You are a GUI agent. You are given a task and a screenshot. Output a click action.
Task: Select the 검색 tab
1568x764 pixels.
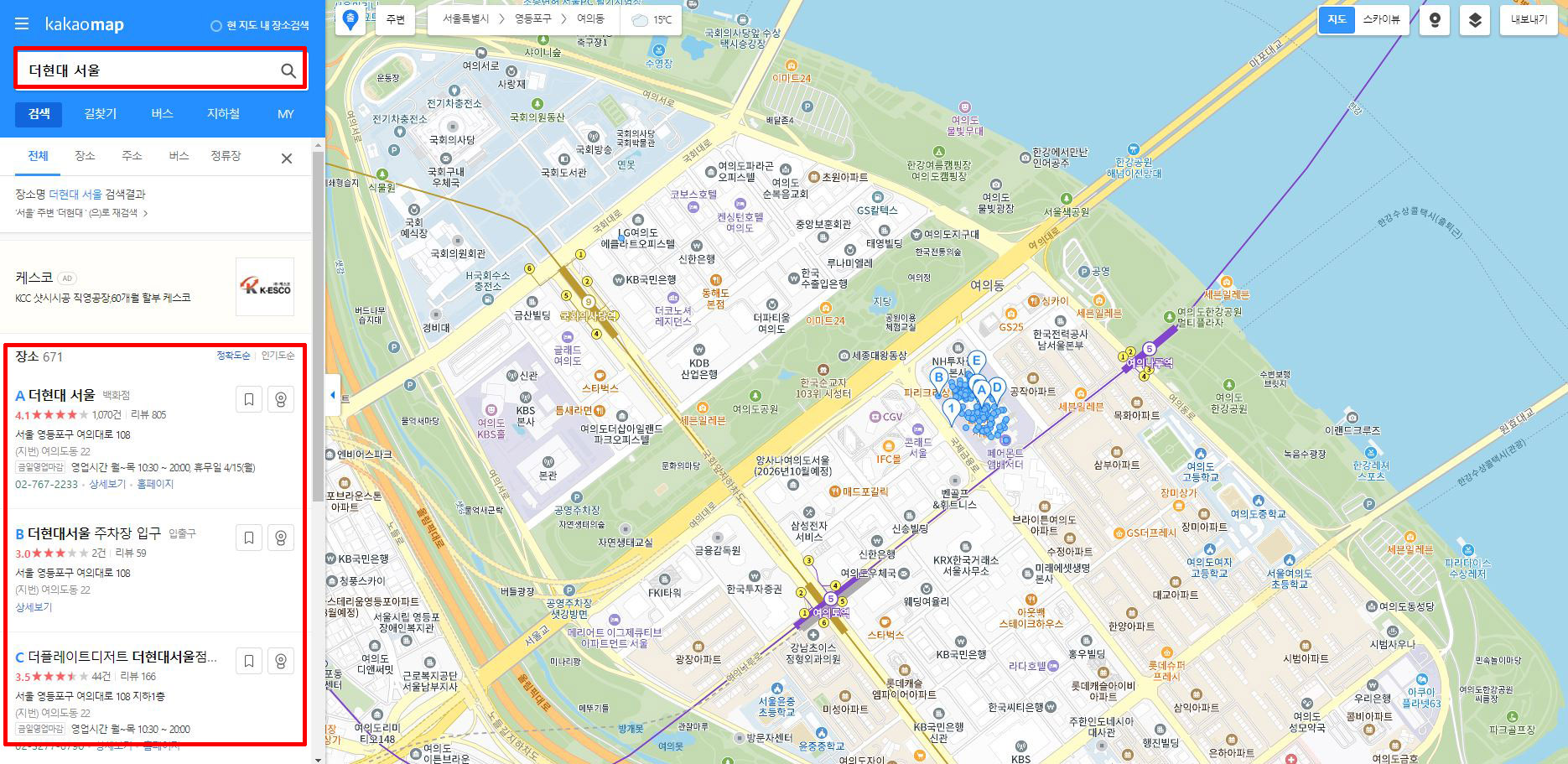coord(39,114)
